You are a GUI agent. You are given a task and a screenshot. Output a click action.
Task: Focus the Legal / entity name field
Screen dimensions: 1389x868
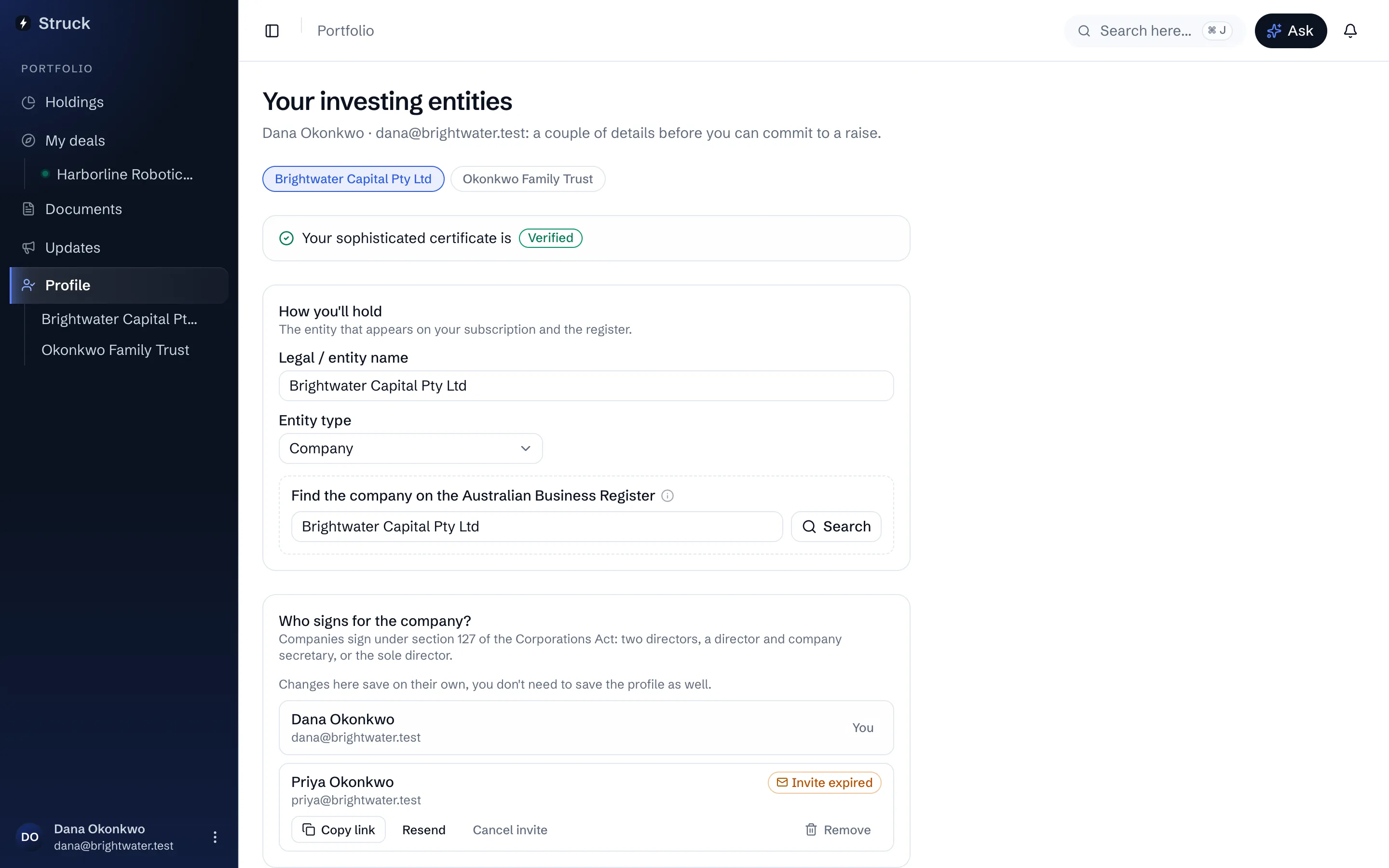click(x=586, y=386)
